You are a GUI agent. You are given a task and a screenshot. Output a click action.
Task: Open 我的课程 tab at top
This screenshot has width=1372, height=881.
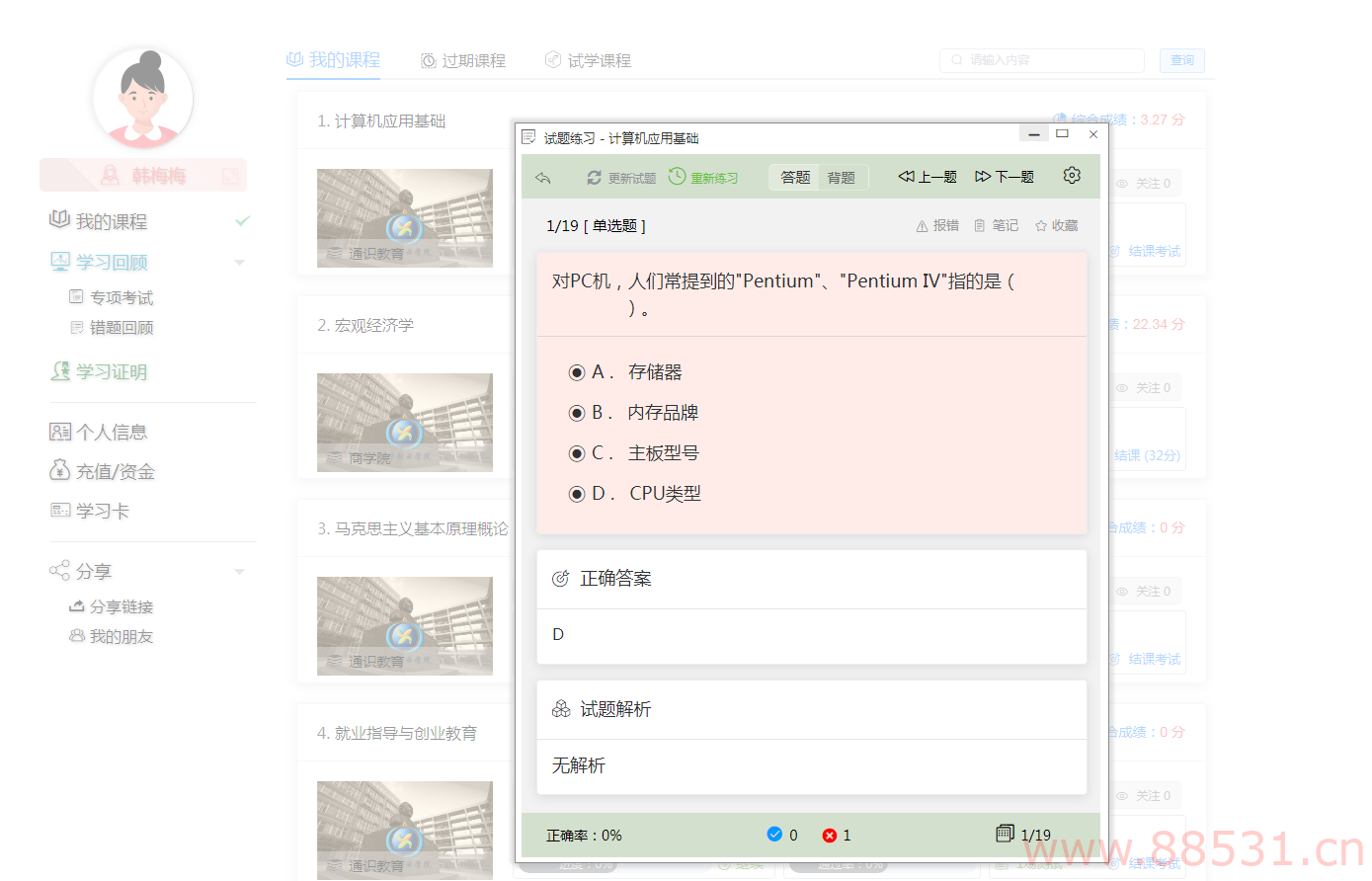[334, 60]
